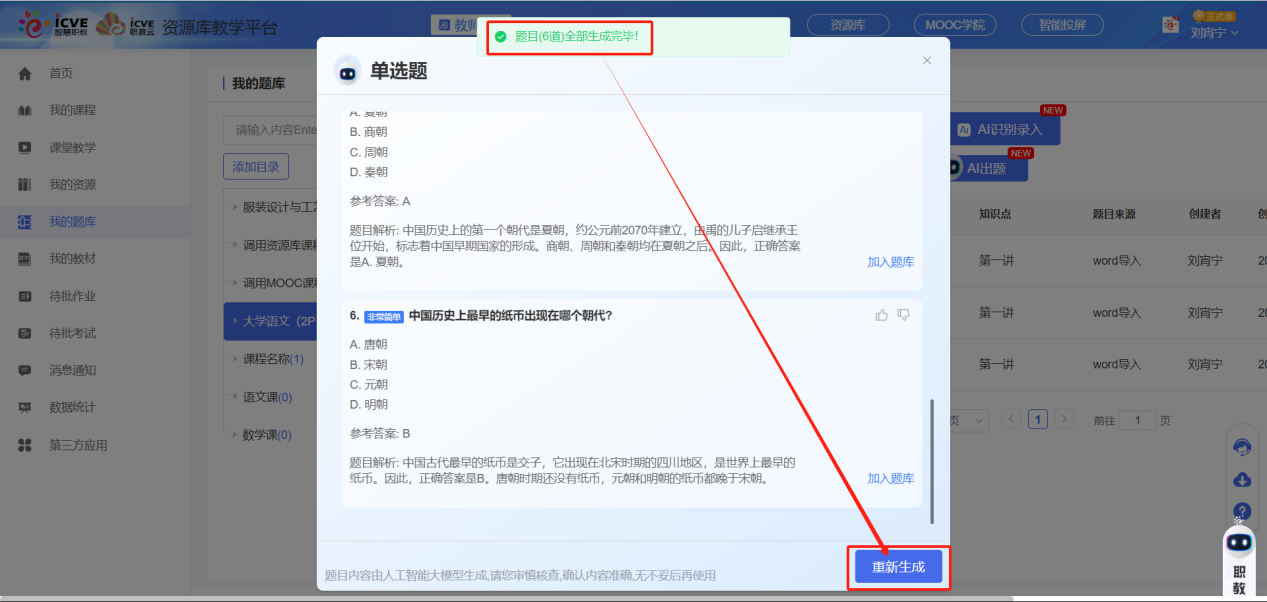Click the 职教 robot assistant icon

click(1239, 543)
